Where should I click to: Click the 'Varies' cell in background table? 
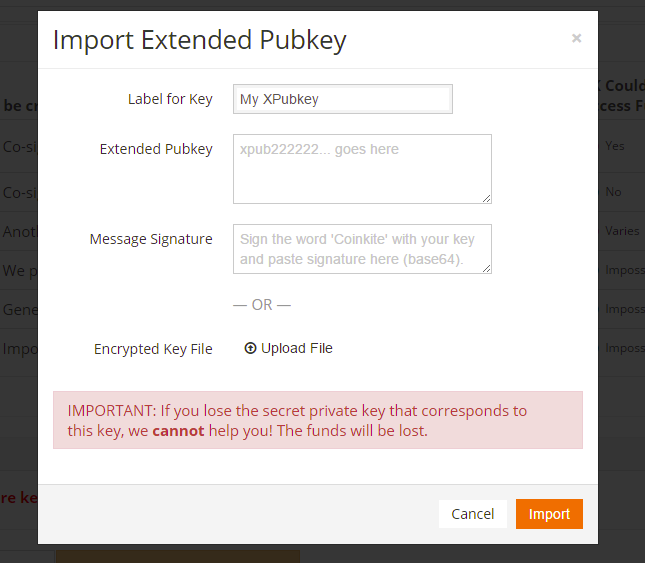tap(622, 231)
